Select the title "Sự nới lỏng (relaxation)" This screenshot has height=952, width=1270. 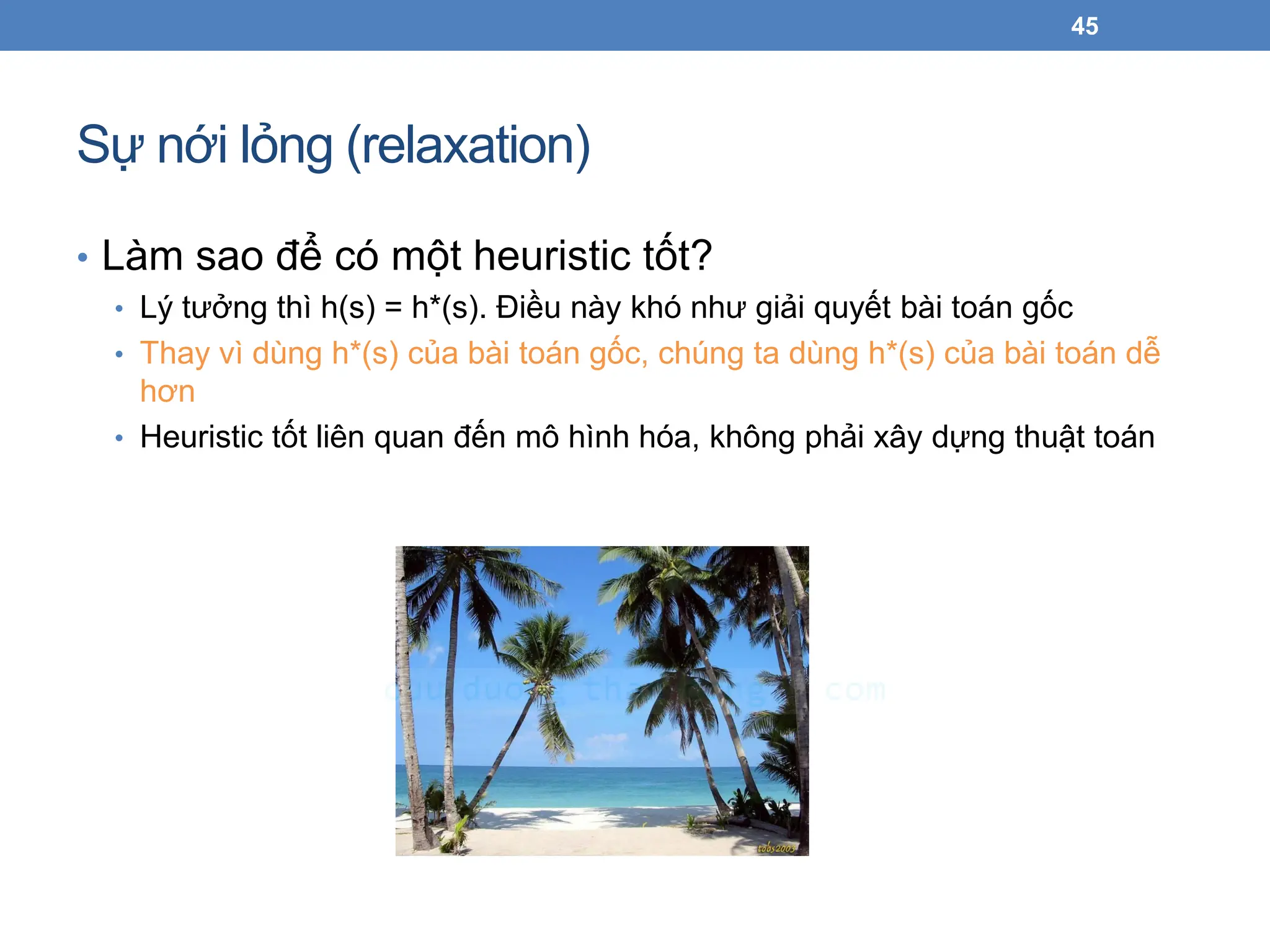click(334, 146)
